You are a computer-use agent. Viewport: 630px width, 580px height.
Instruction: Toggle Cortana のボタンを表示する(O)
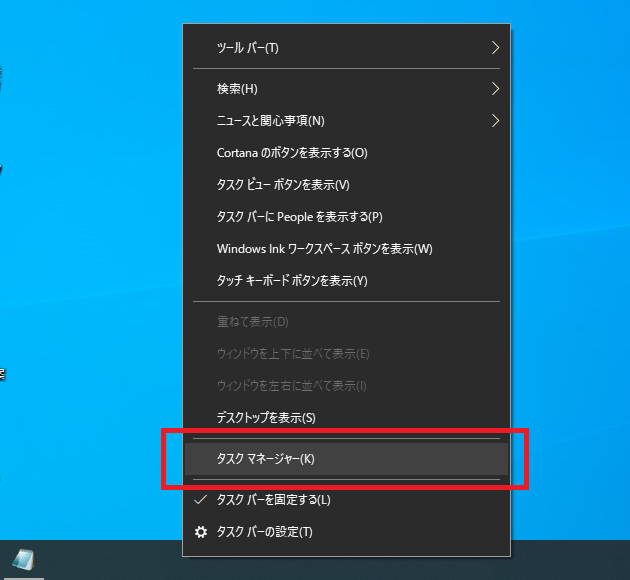[x=346, y=153]
